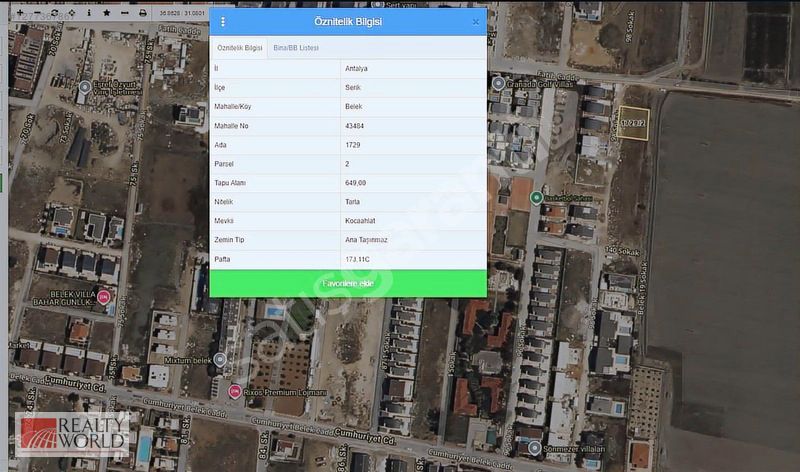The image size is (800, 472).
Task: Close the Öznitelik Bilgisi panel
Action: (x=475, y=21)
